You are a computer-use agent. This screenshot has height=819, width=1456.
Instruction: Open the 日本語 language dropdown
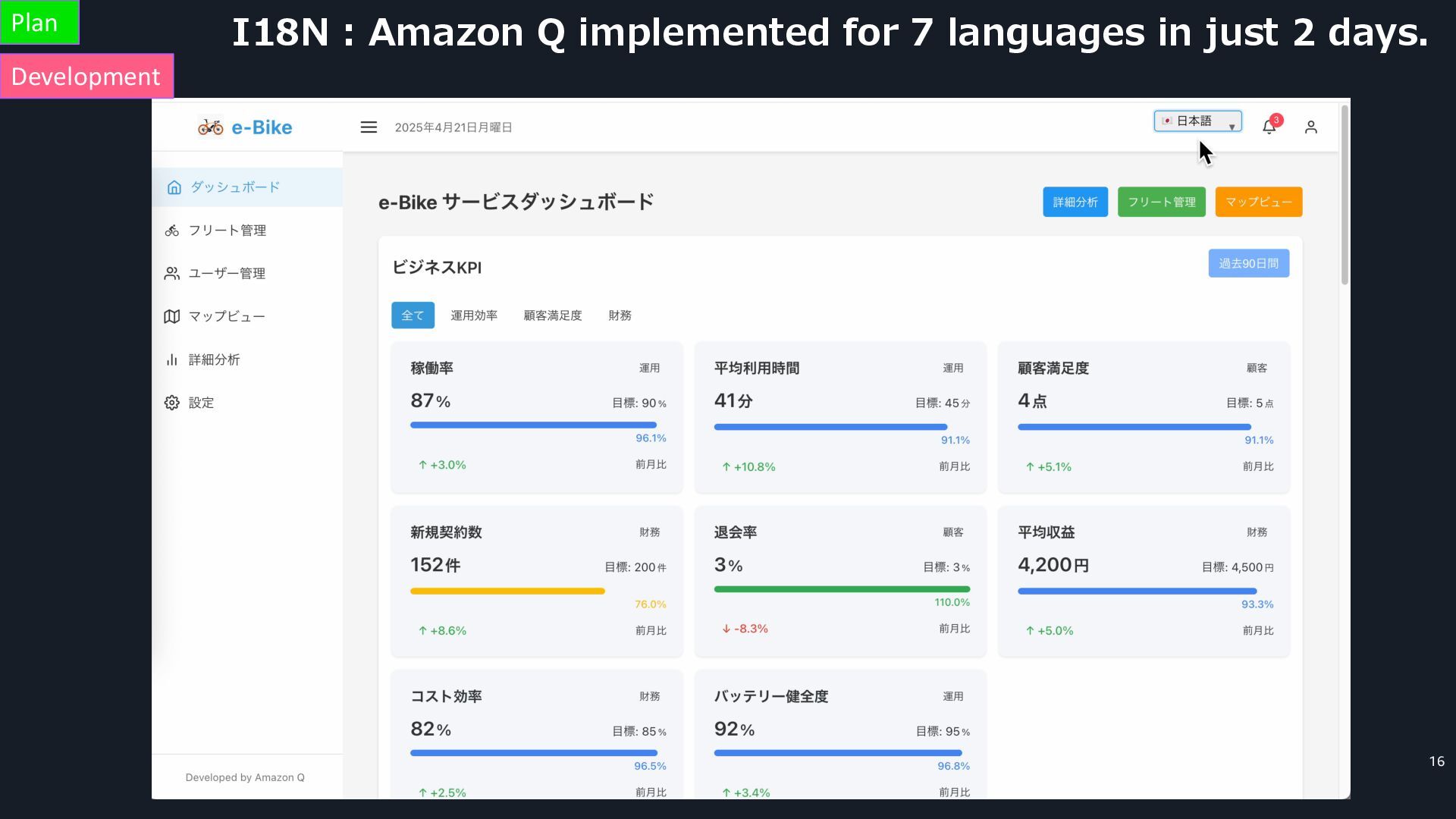[1197, 121]
